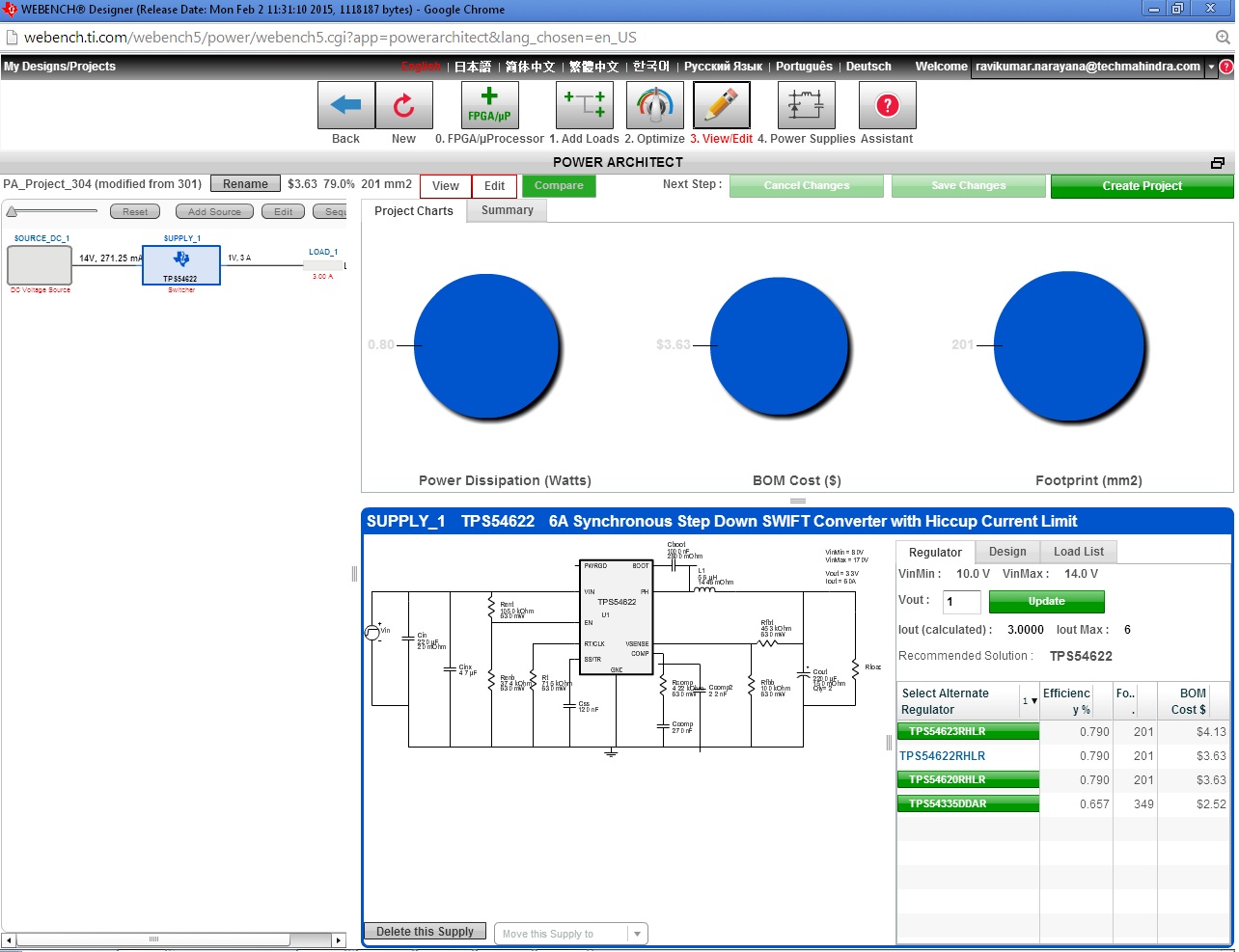Open the Power Supplies schematic icon
1239x952 pixels.
(x=806, y=105)
